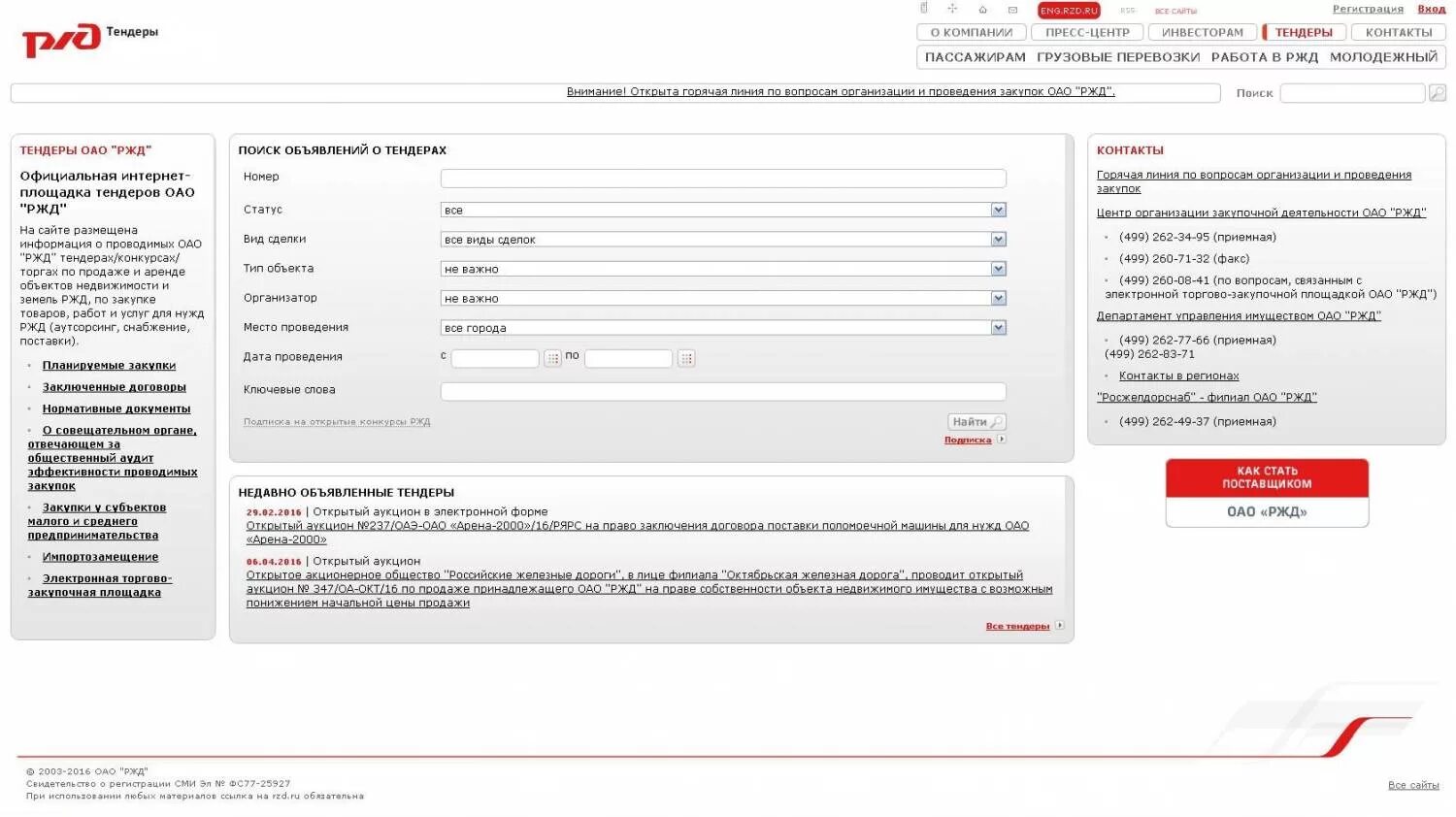1456x817 pixels.
Task: Open О совещательном органе link
Action: (113, 458)
